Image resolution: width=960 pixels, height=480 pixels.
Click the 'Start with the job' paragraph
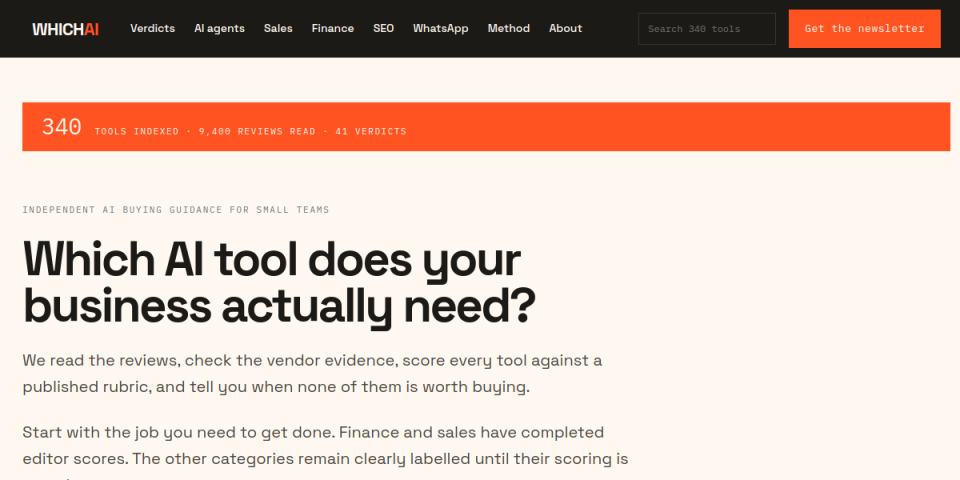325,452
